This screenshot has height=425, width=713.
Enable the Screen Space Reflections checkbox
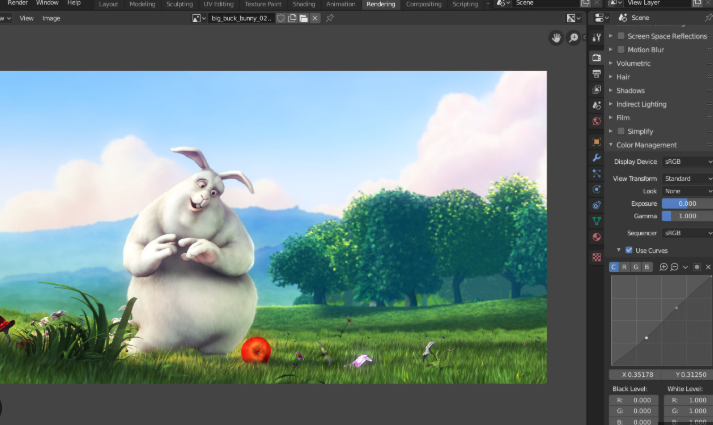pos(621,36)
